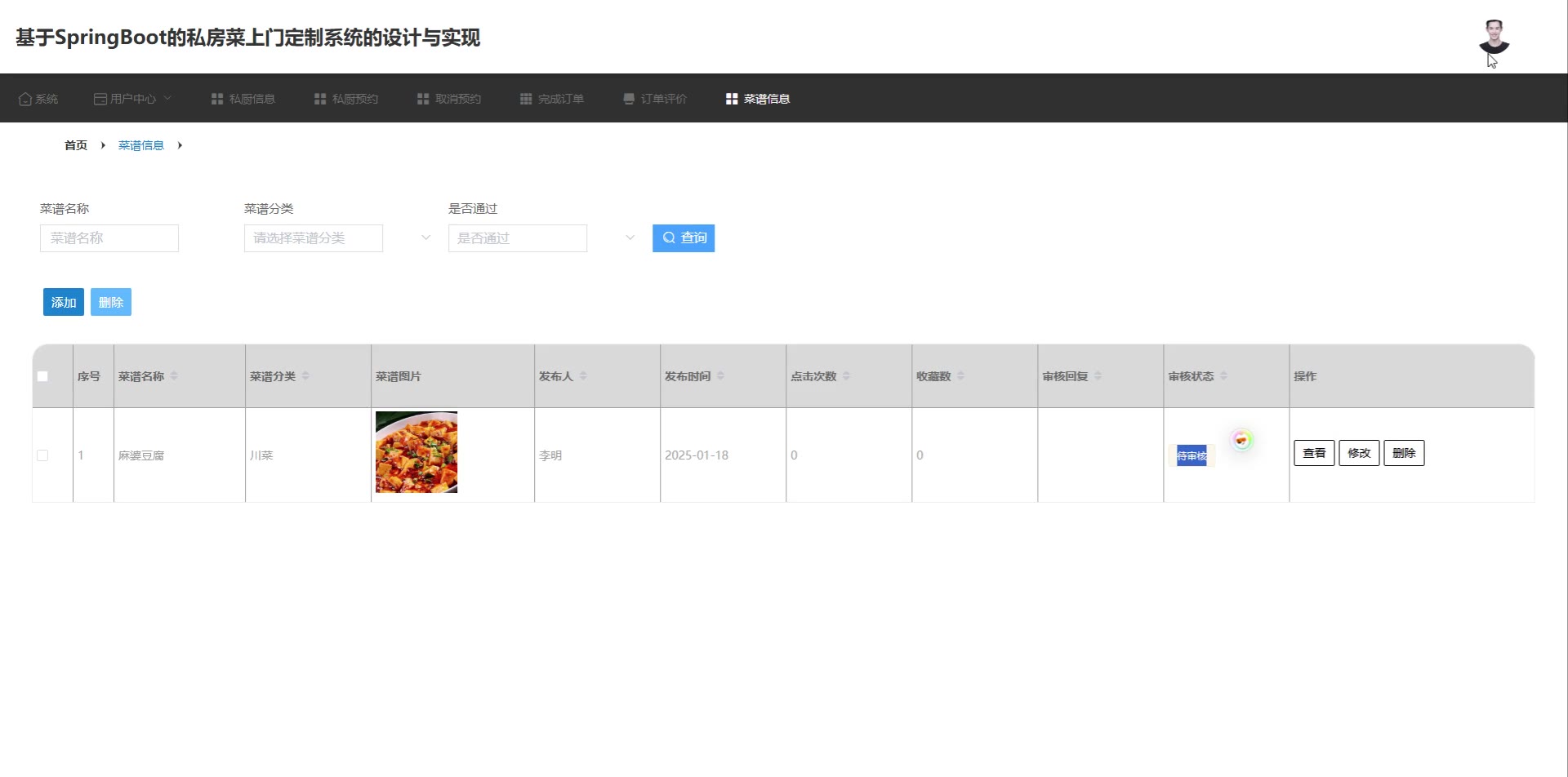This screenshot has width=1568, height=777.
Task: Go to 完成订单 menu item
Action: pyautogui.click(x=552, y=99)
